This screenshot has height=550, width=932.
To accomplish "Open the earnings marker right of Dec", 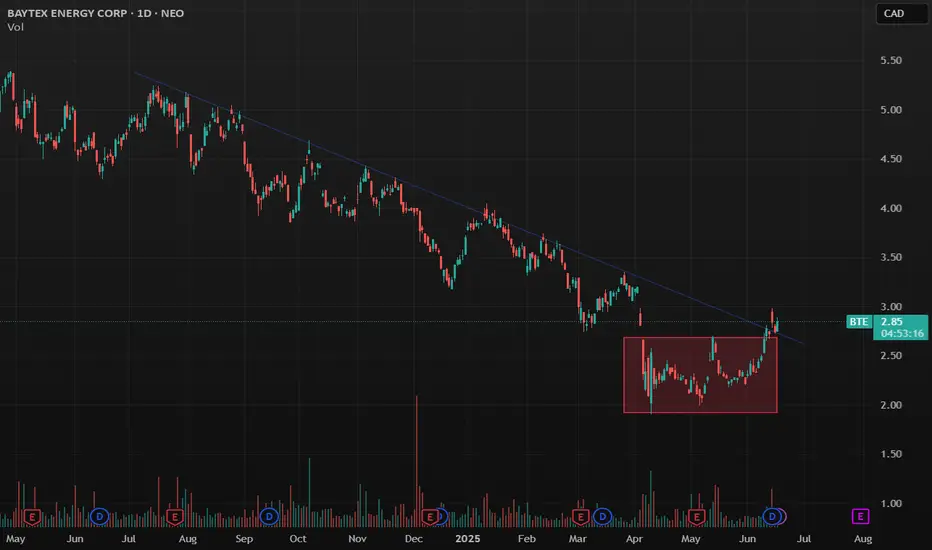I will tap(429, 517).
